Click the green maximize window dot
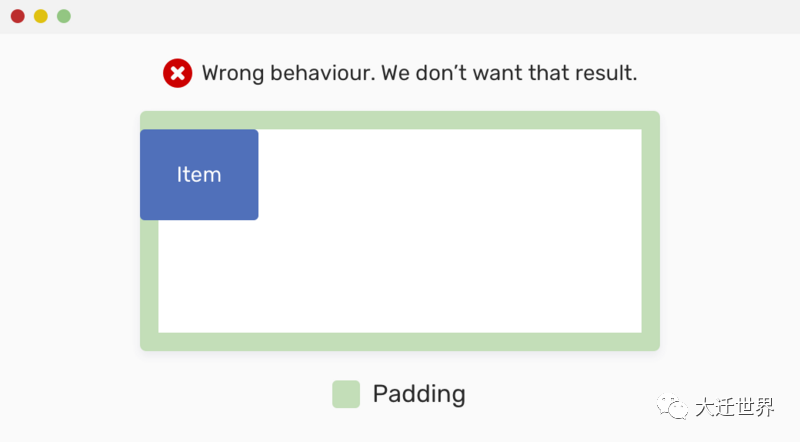The height and width of the screenshot is (442, 800). pos(64,16)
